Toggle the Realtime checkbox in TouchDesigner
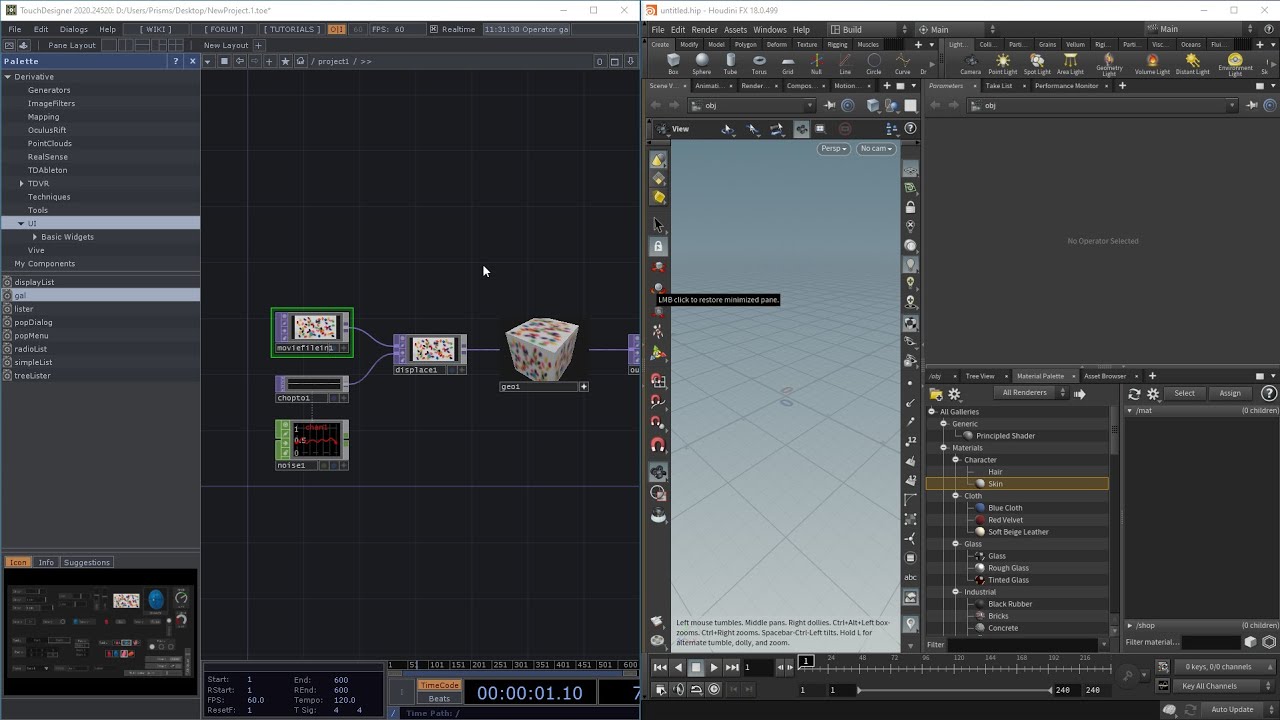The image size is (1280, 720). [x=434, y=29]
